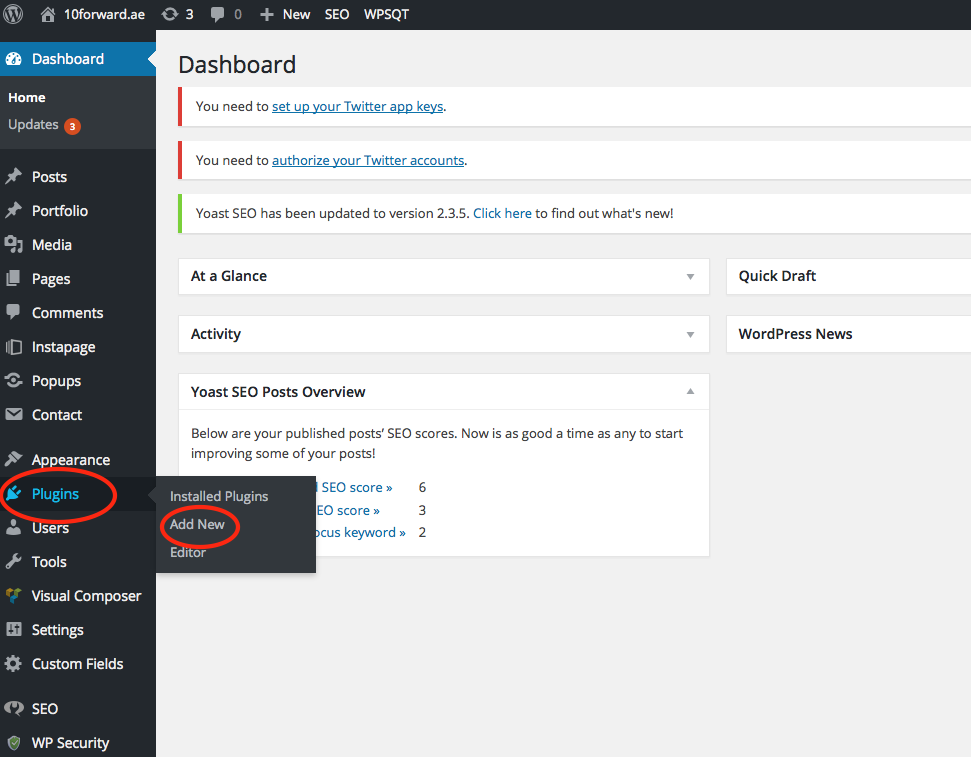Viewport: 971px width, 757px height.
Task: Click the Quick Draft panel header
Action: point(848,276)
